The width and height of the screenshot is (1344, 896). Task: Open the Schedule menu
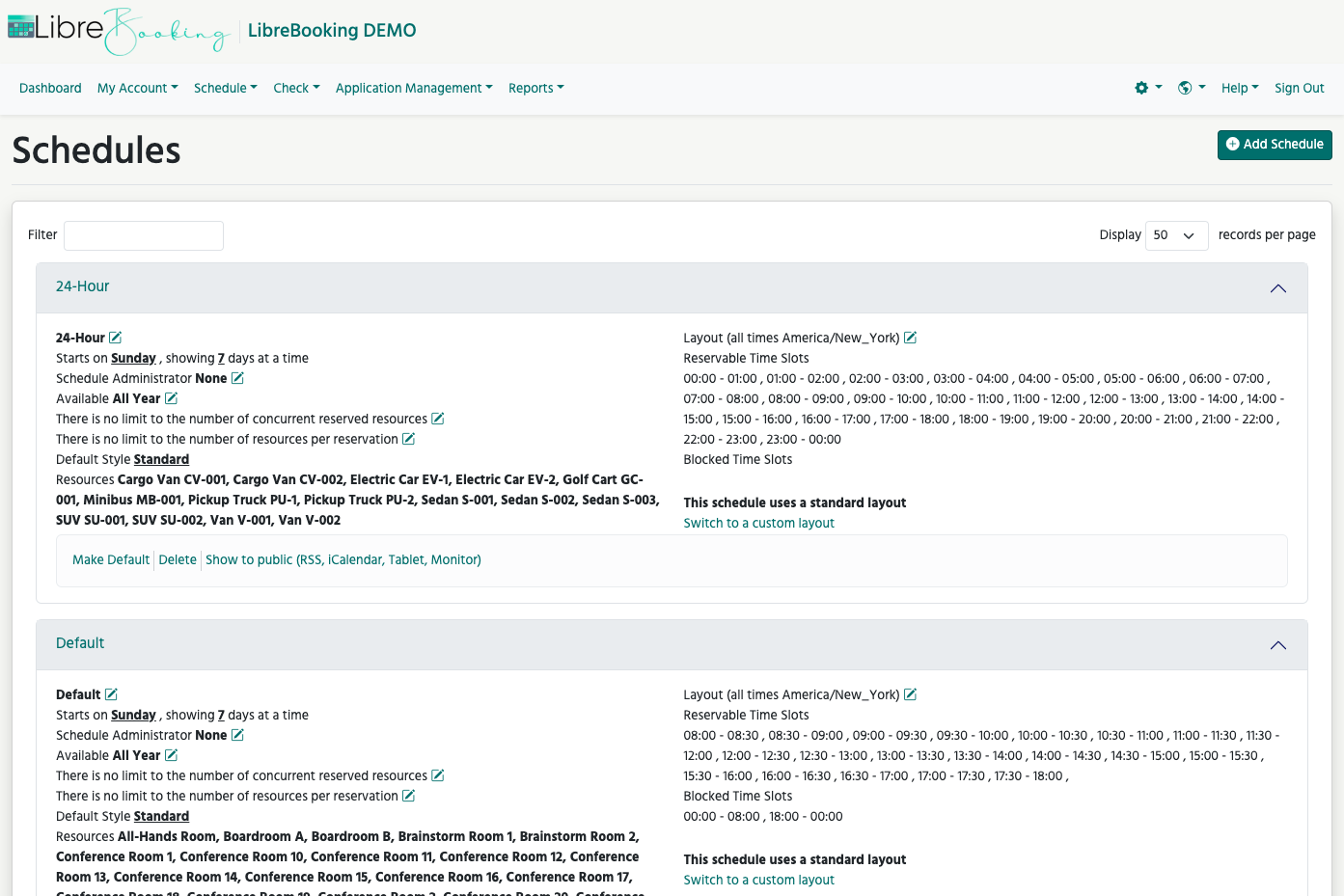pos(226,88)
